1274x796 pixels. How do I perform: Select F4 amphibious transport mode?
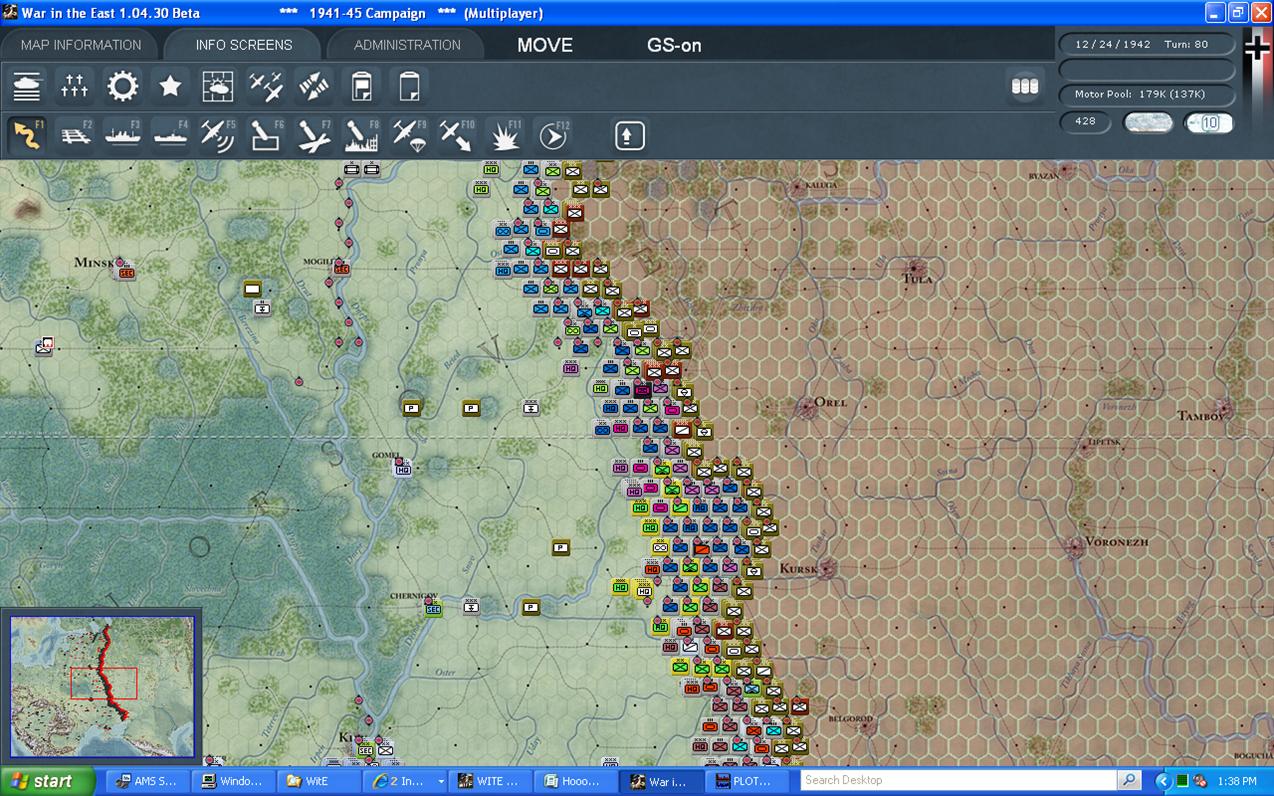click(x=170, y=135)
